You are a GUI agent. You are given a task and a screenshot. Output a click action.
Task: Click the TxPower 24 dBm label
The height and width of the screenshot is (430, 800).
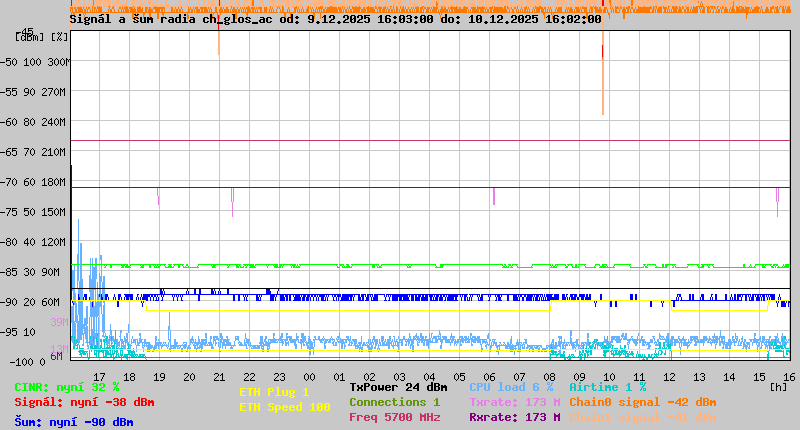tap(398, 387)
